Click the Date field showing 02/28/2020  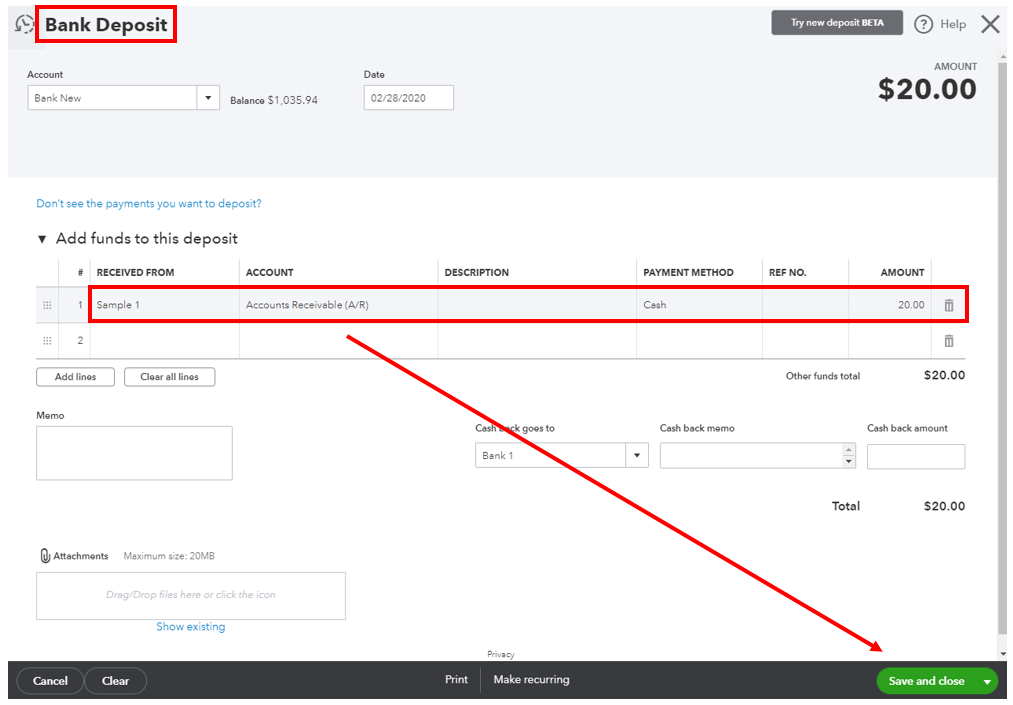pyautogui.click(x=408, y=97)
